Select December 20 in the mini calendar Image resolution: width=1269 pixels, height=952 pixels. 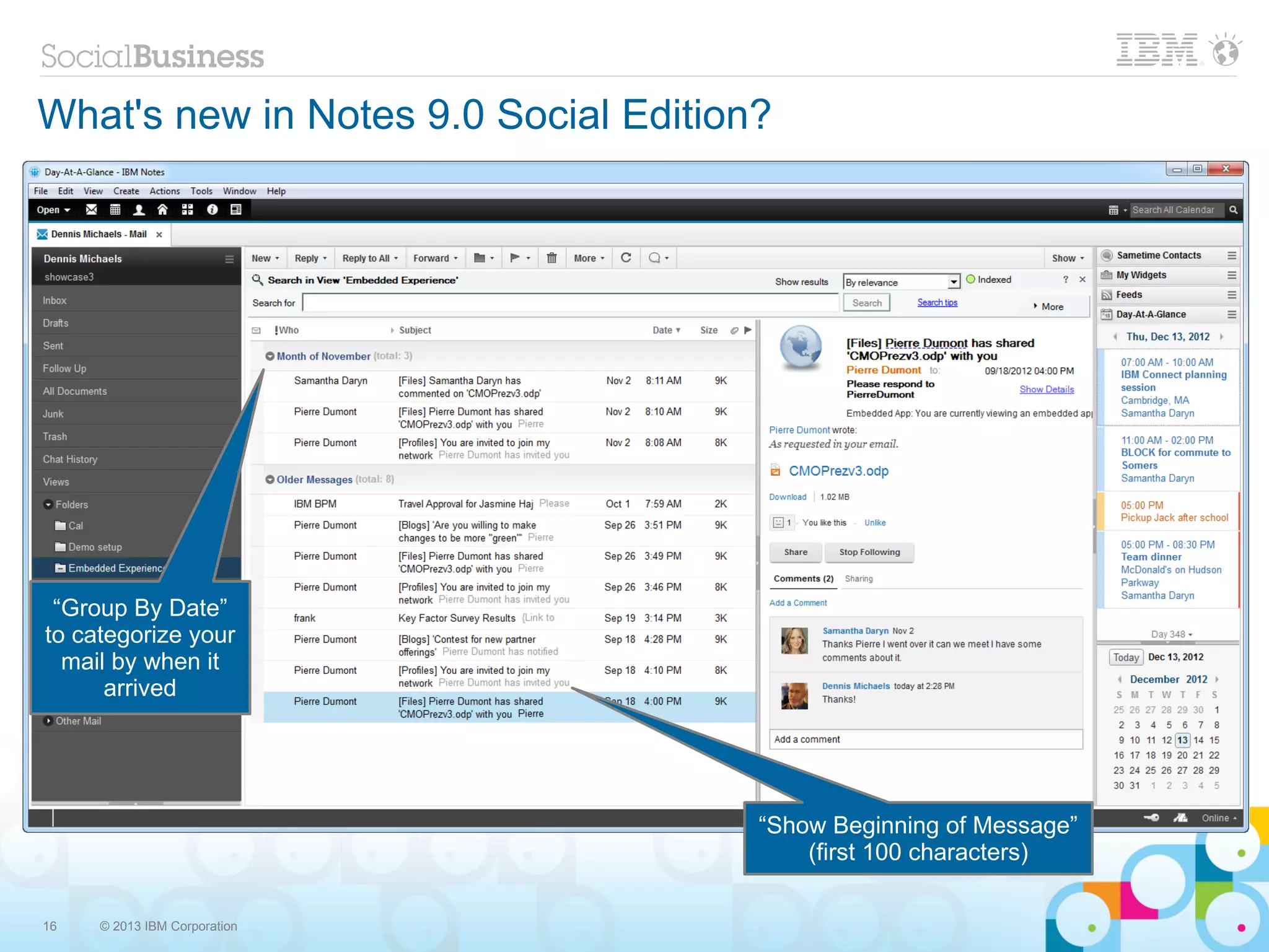coord(1182,755)
